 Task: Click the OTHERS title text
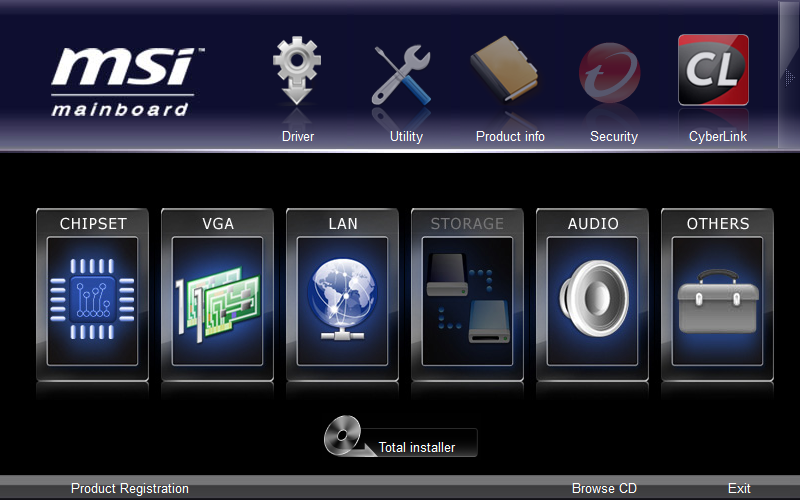coord(718,223)
